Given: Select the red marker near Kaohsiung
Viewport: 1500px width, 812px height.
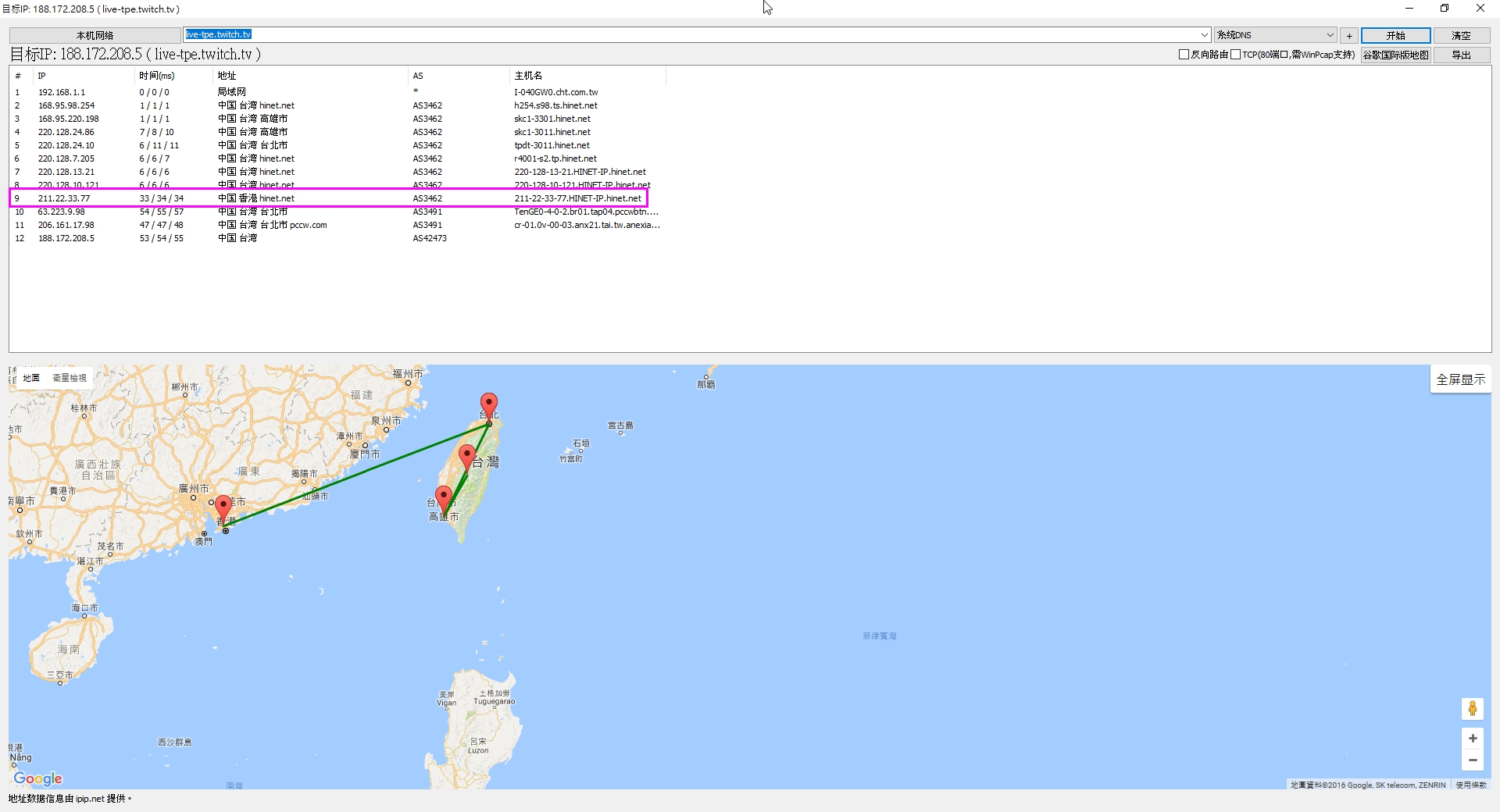Looking at the screenshot, I should pyautogui.click(x=444, y=500).
